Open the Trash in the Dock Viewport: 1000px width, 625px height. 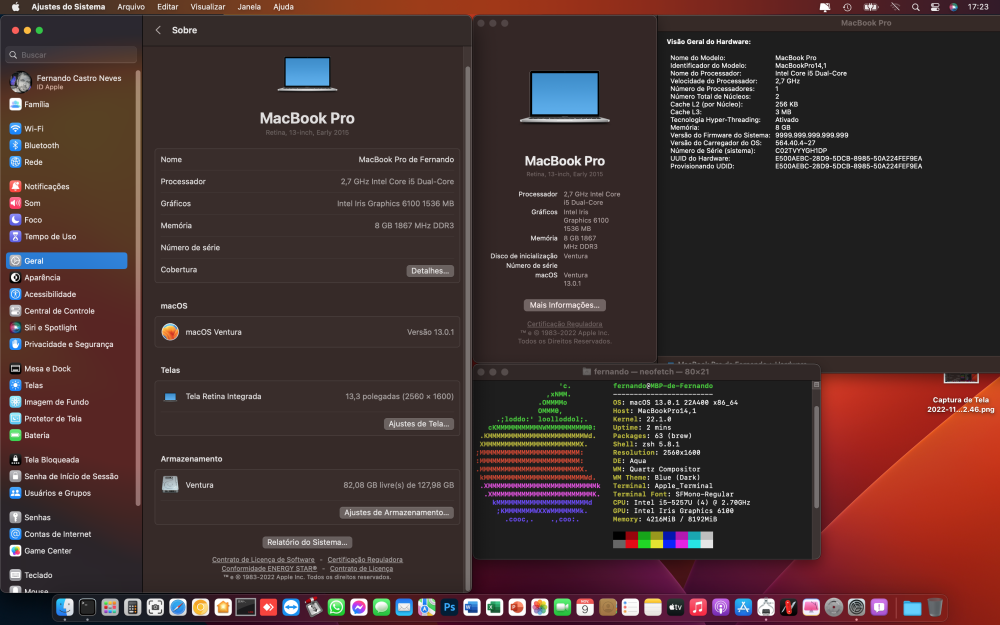click(934, 608)
